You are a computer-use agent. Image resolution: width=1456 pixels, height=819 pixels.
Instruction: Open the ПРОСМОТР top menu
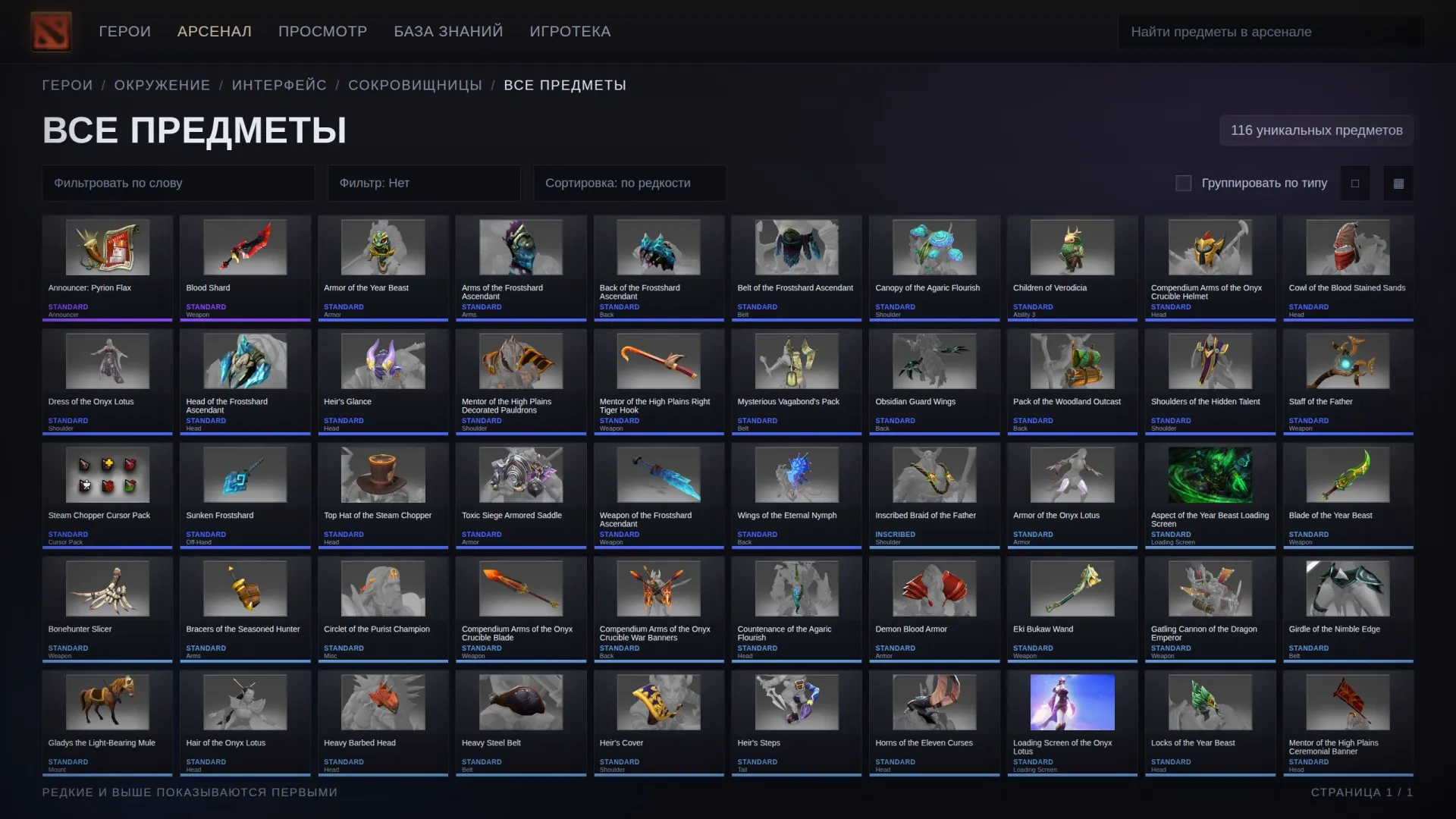coord(322,31)
